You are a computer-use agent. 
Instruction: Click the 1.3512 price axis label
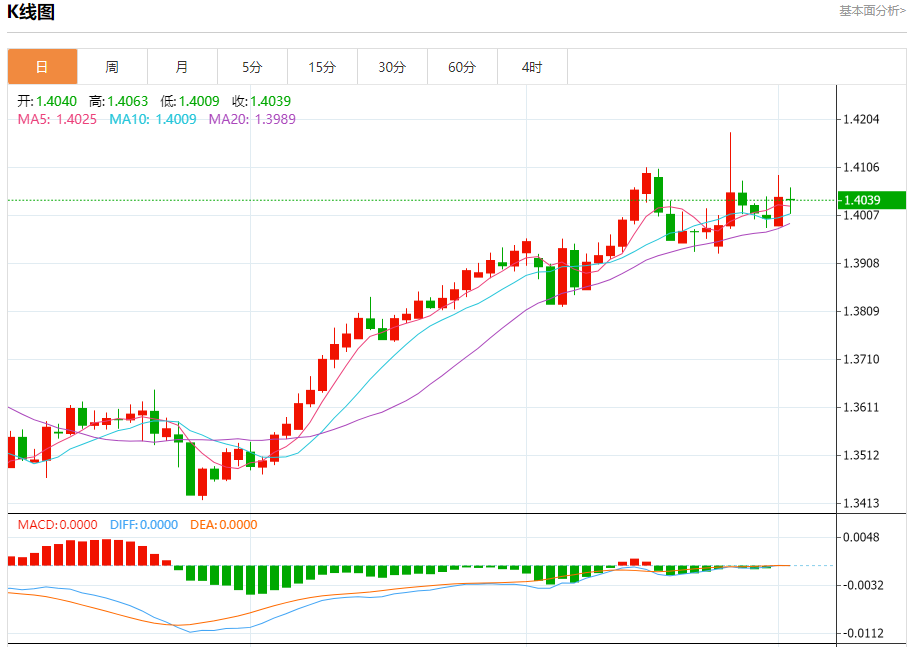(861, 455)
